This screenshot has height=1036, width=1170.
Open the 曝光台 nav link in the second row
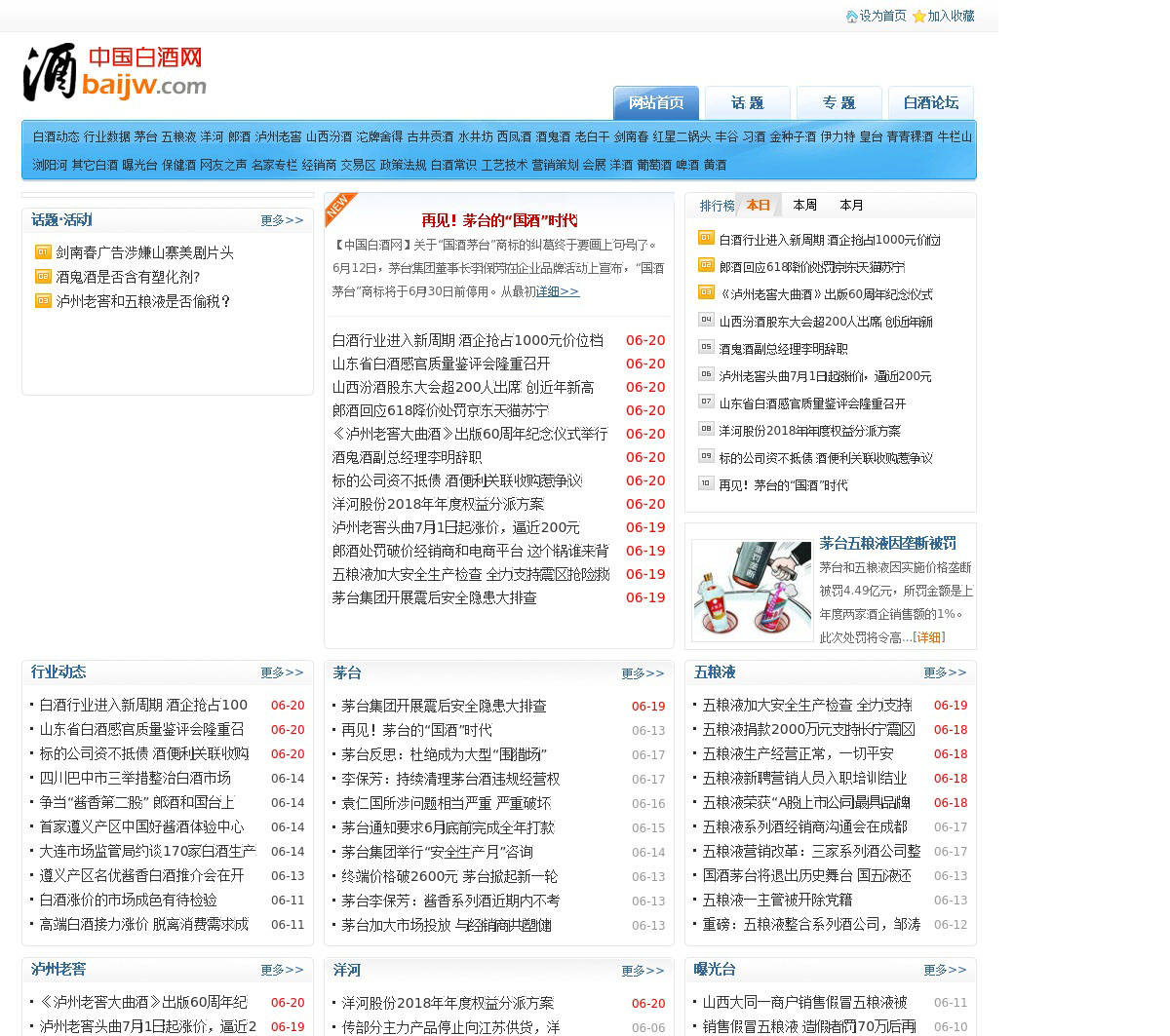[x=139, y=166]
